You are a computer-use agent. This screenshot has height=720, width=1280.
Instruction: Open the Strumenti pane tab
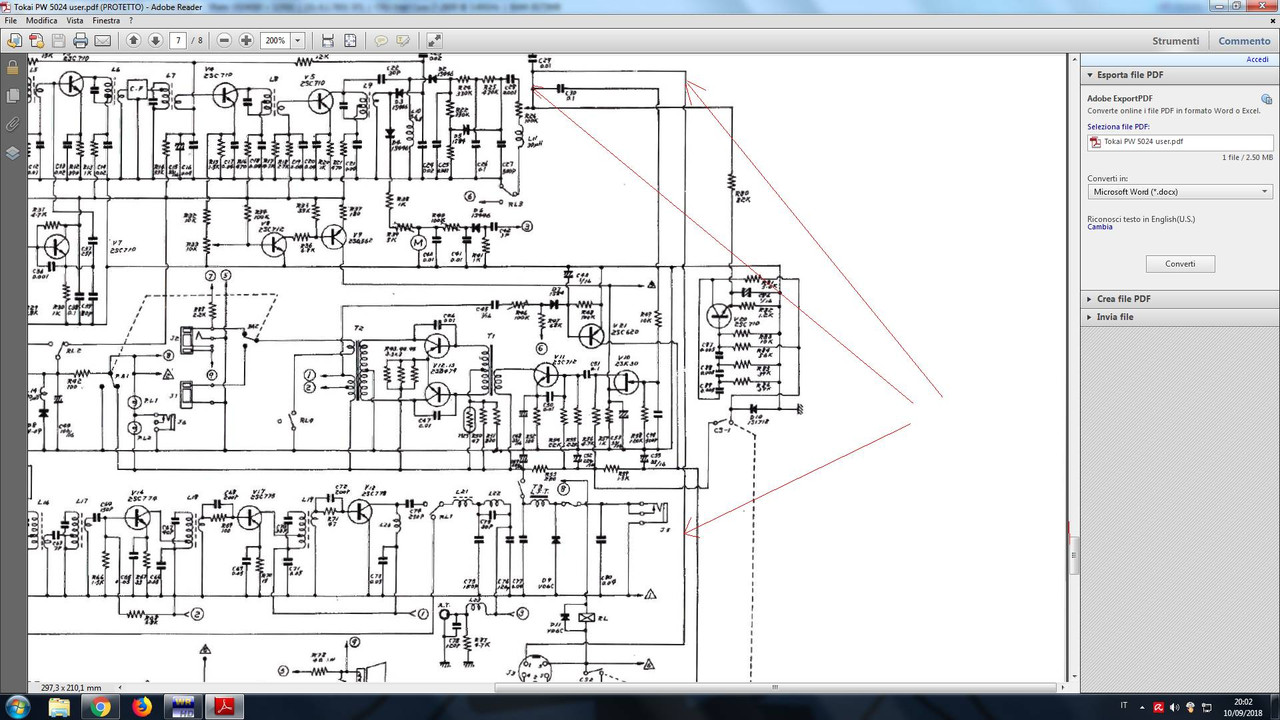coord(1175,41)
